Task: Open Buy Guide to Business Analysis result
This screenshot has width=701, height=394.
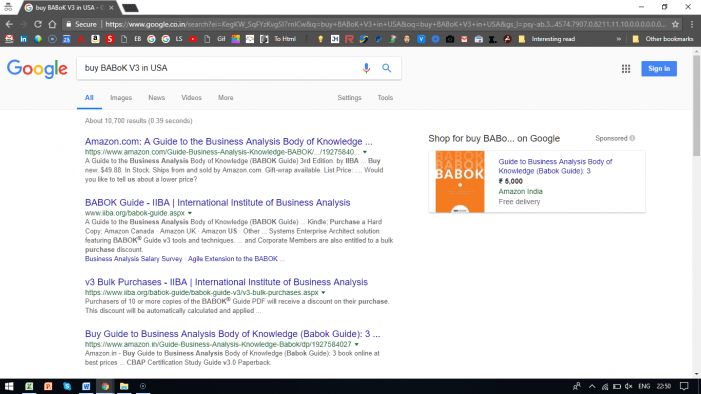Action: pos(232,334)
